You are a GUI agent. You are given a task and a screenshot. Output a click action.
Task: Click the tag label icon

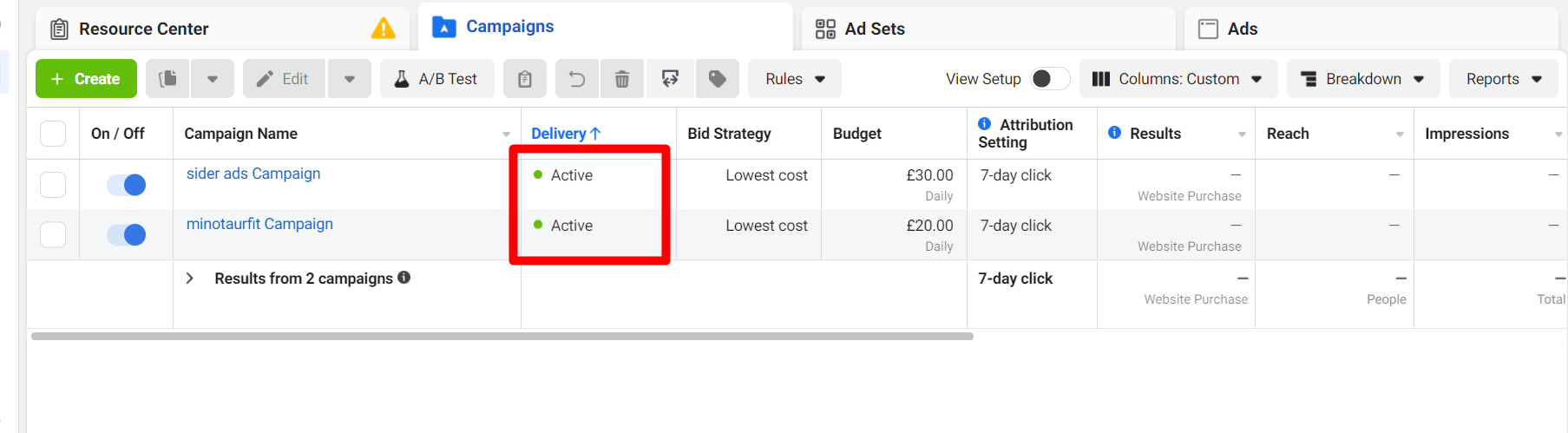718,79
